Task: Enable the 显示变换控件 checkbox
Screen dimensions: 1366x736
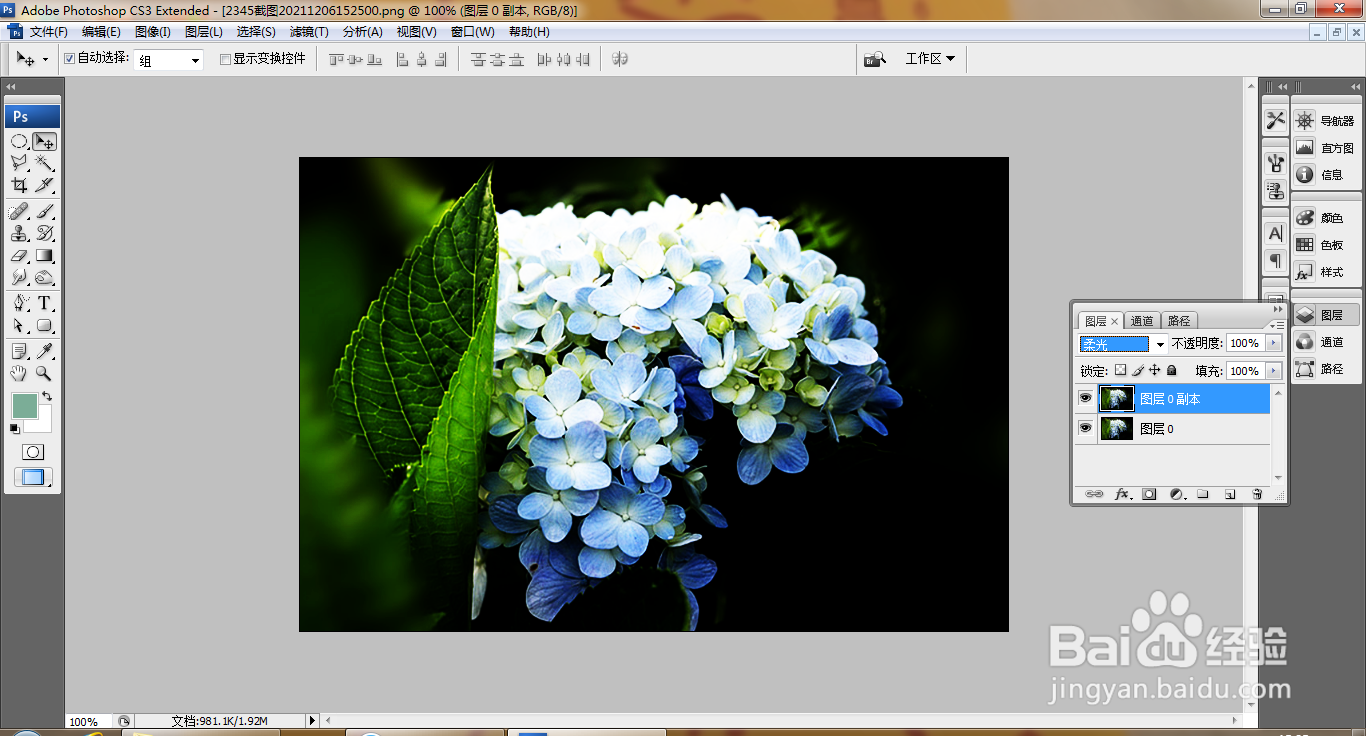Action: [x=225, y=59]
